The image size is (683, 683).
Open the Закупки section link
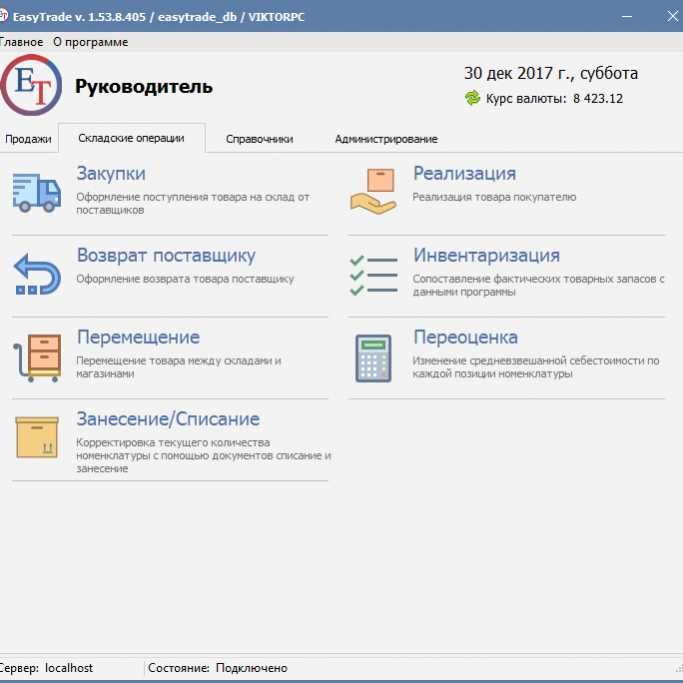111,173
